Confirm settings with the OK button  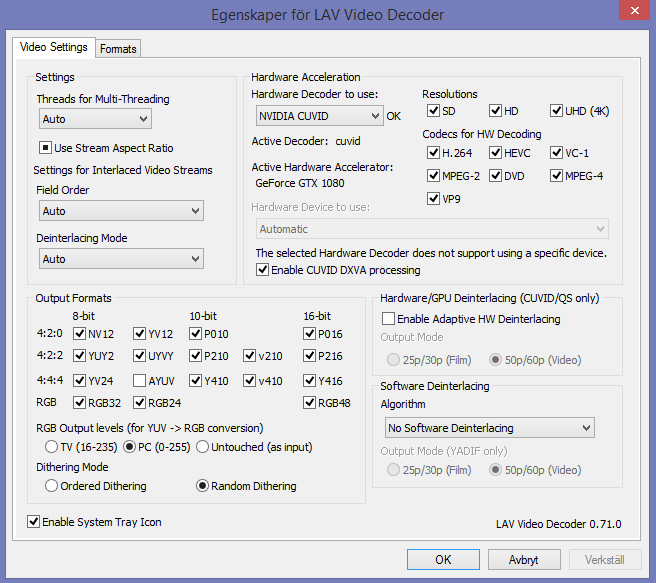(x=443, y=560)
